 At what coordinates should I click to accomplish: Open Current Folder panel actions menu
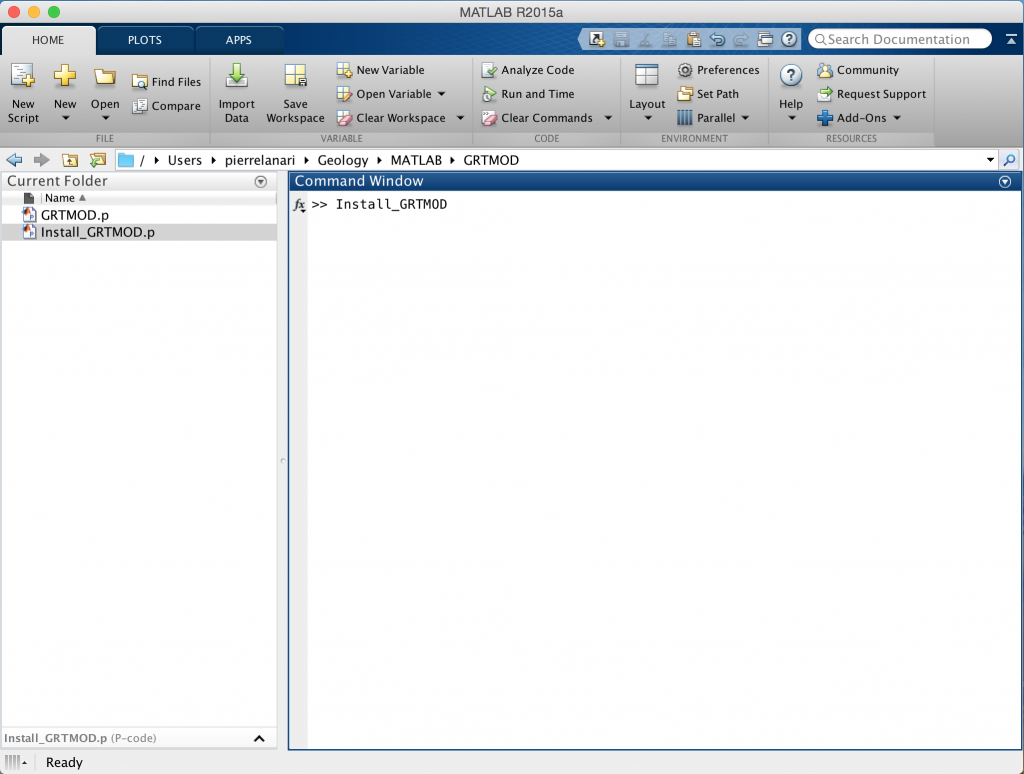click(261, 182)
